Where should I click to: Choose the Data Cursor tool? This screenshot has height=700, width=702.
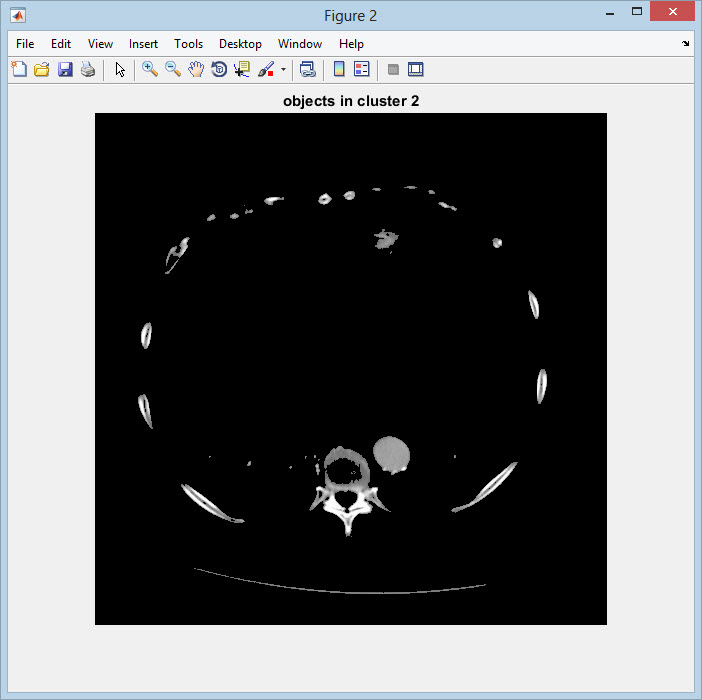tap(242, 69)
